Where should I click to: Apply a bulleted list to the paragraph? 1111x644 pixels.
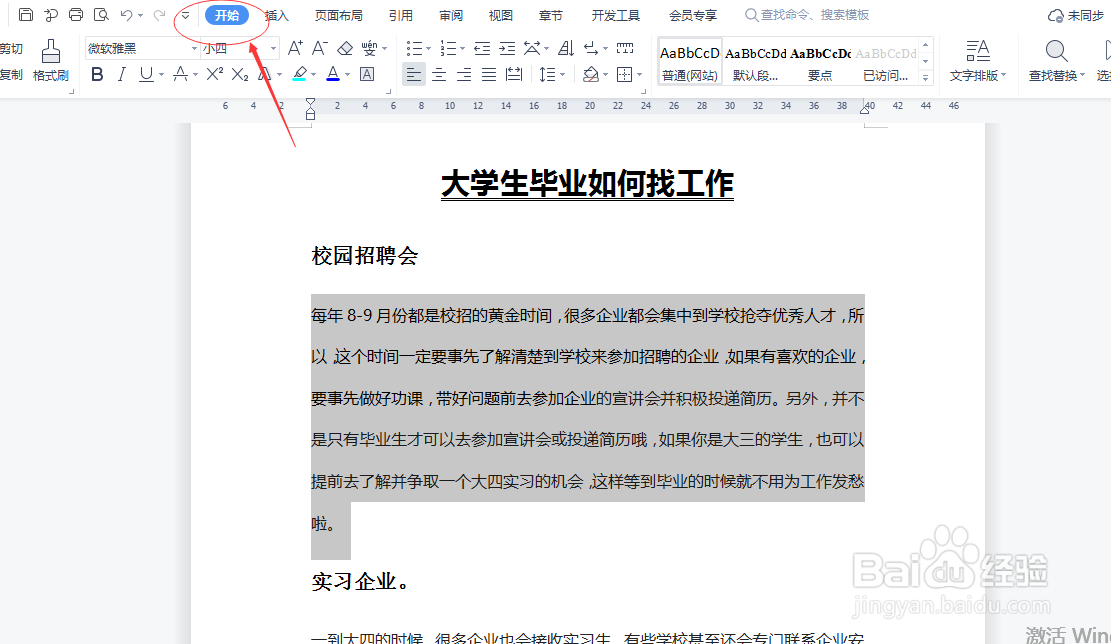413,46
